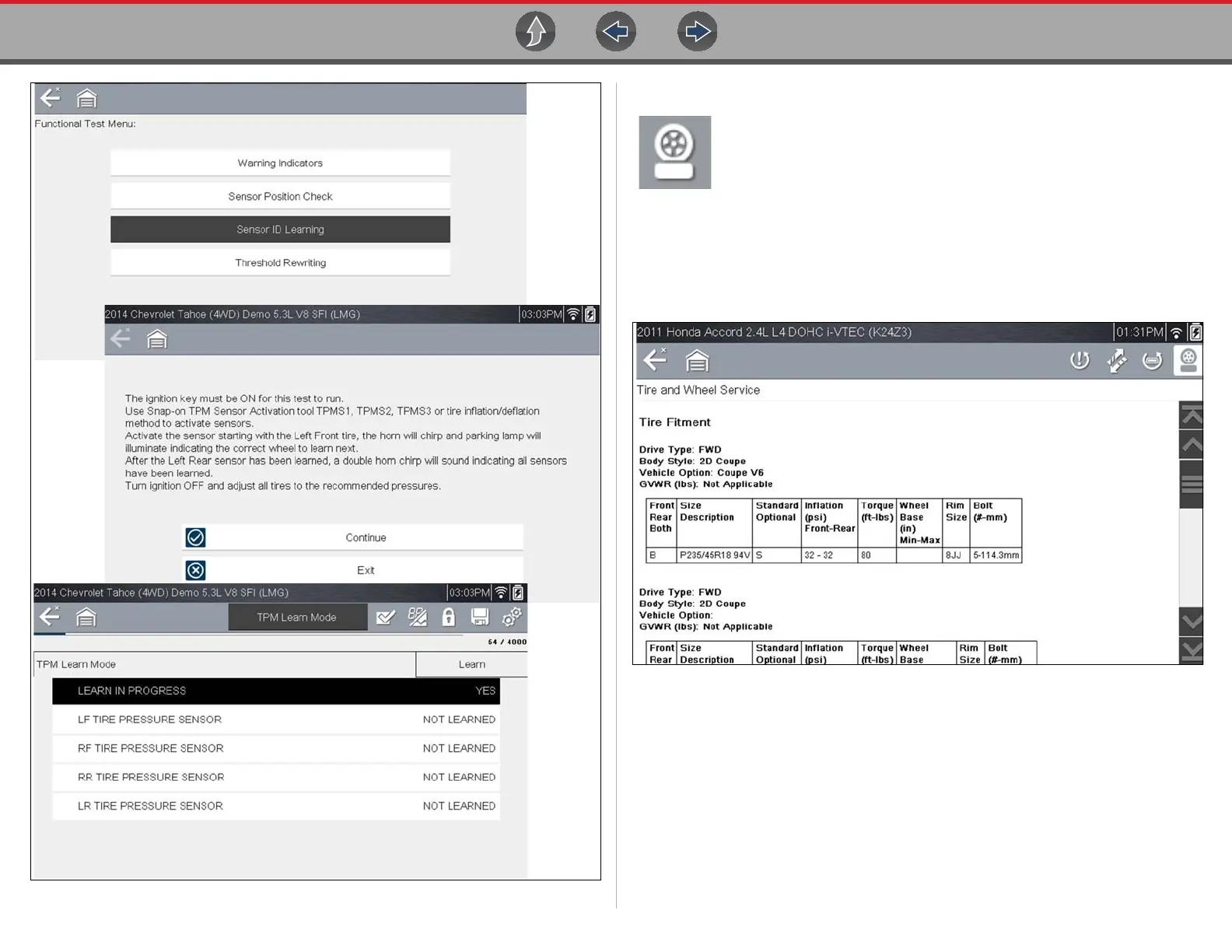Click the 32 - 32 inflation cell
This screenshot has height=952, width=1232.
pyautogui.click(x=829, y=555)
